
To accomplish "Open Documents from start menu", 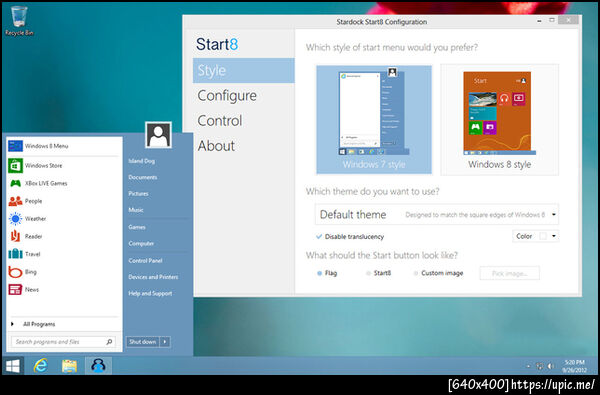I will pyautogui.click(x=143, y=177).
